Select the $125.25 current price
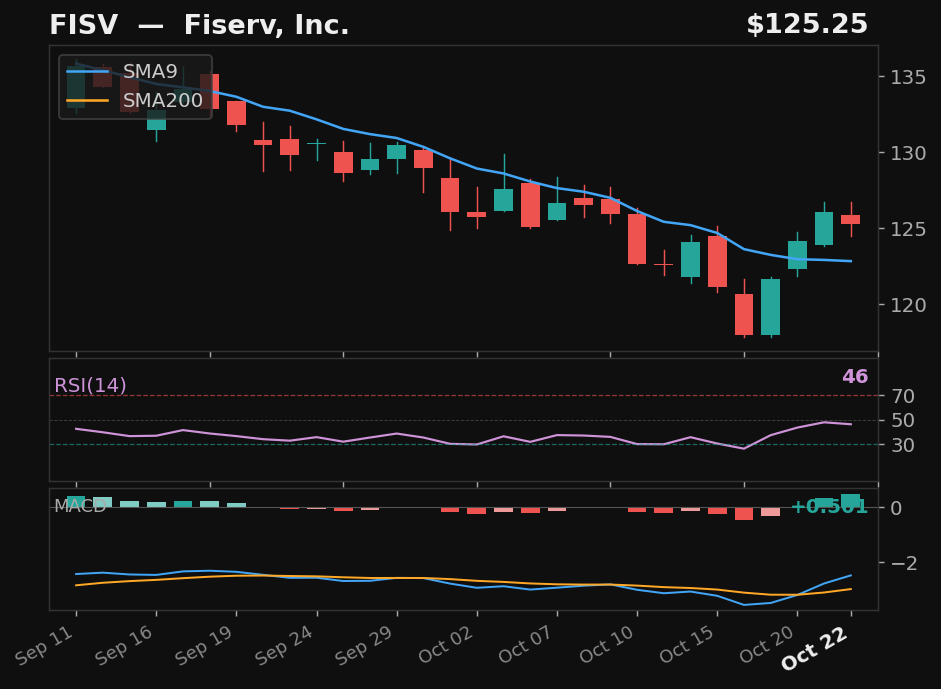The image size is (941, 689). 807,25
